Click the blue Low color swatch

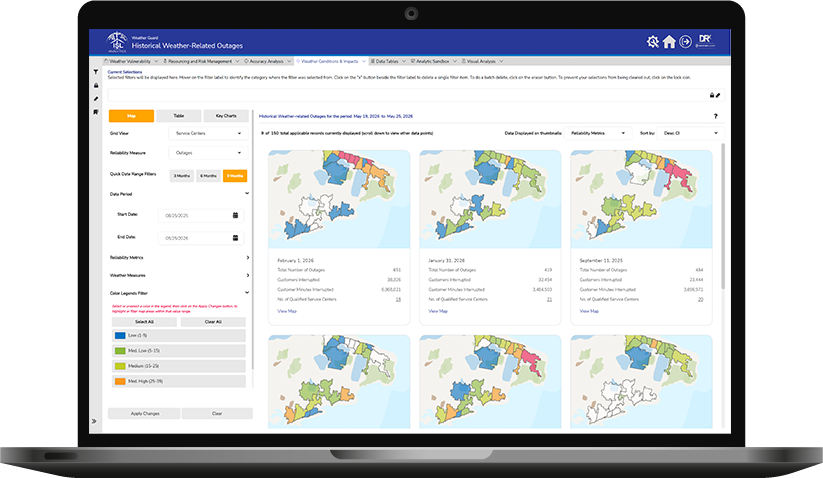(x=120, y=335)
